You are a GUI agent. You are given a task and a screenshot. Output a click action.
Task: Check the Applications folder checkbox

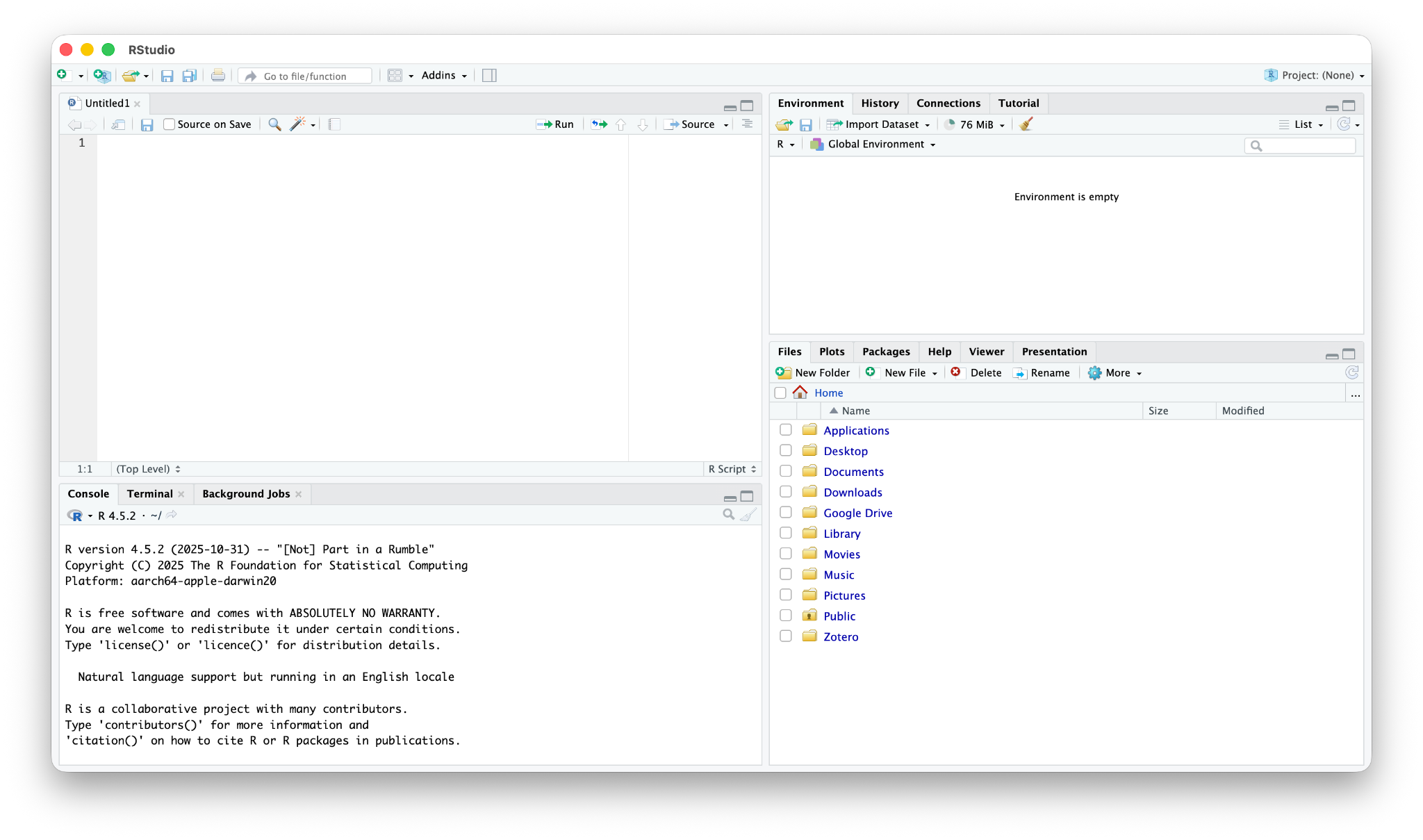pyautogui.click(x=786, y=430)
